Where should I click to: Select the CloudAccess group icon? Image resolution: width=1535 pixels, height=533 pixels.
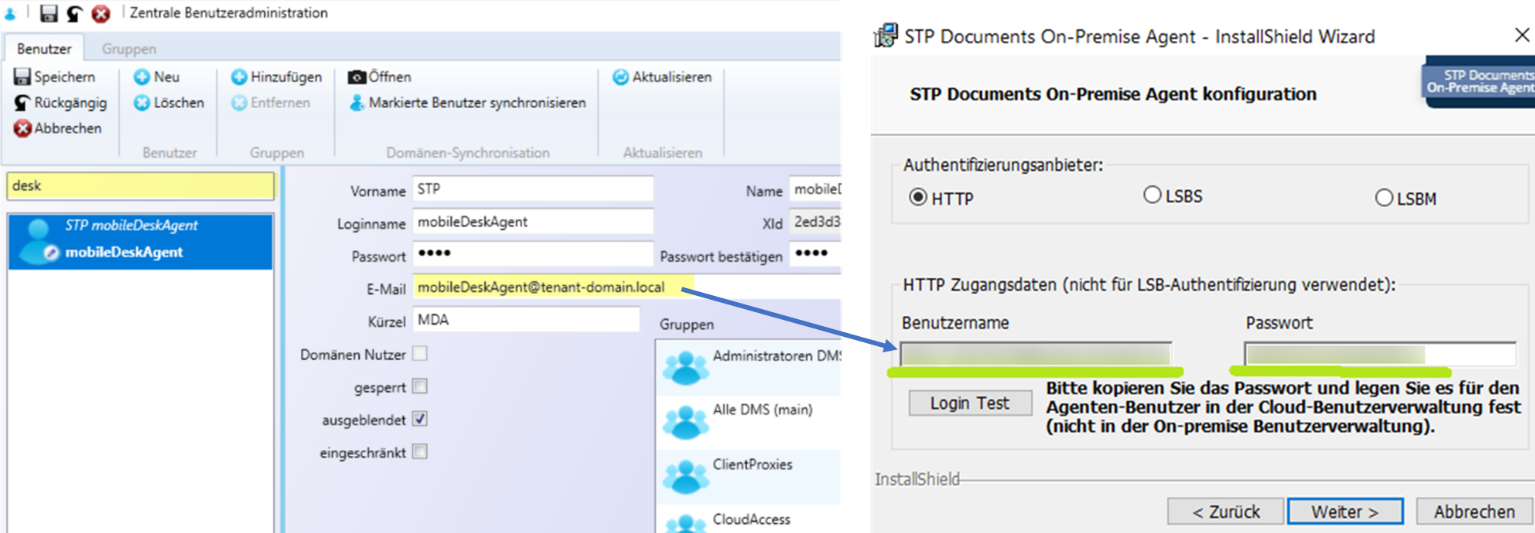coord(685,522)
